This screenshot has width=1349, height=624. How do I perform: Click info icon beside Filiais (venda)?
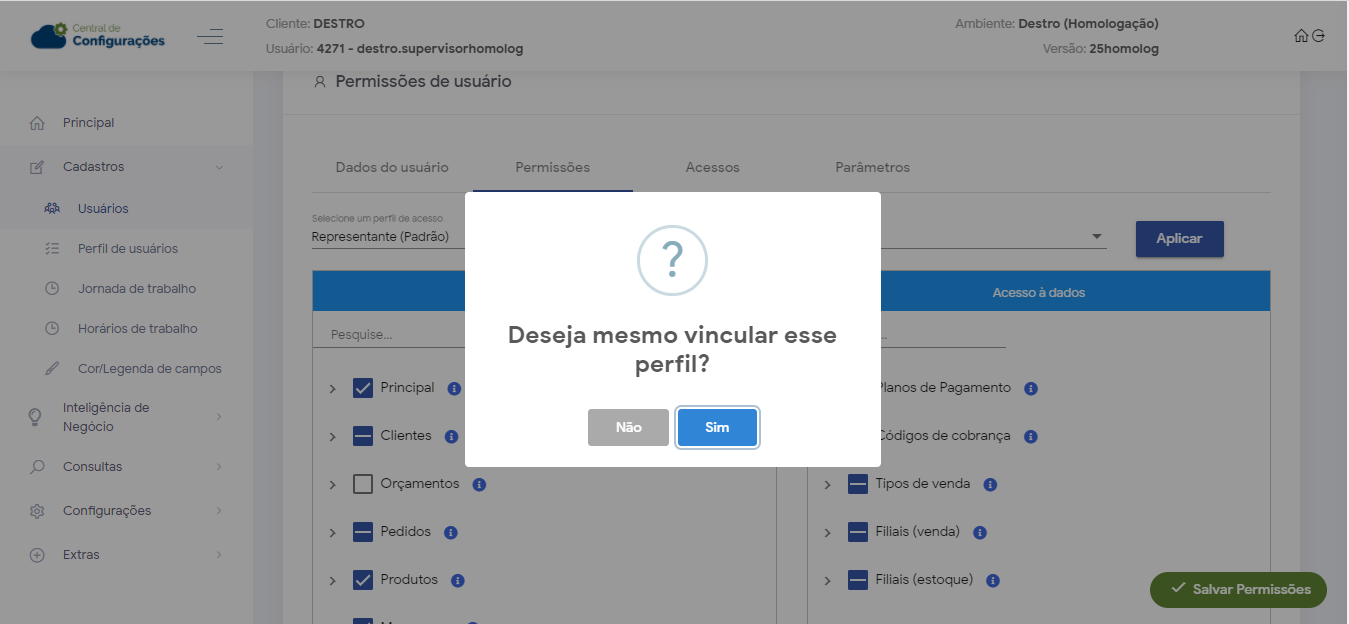click(980, 532)
